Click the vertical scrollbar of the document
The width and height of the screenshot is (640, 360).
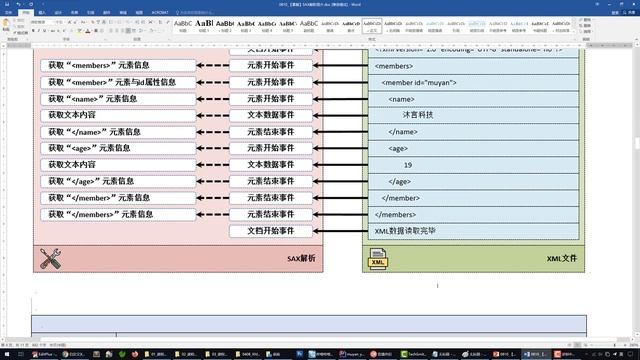637,192
